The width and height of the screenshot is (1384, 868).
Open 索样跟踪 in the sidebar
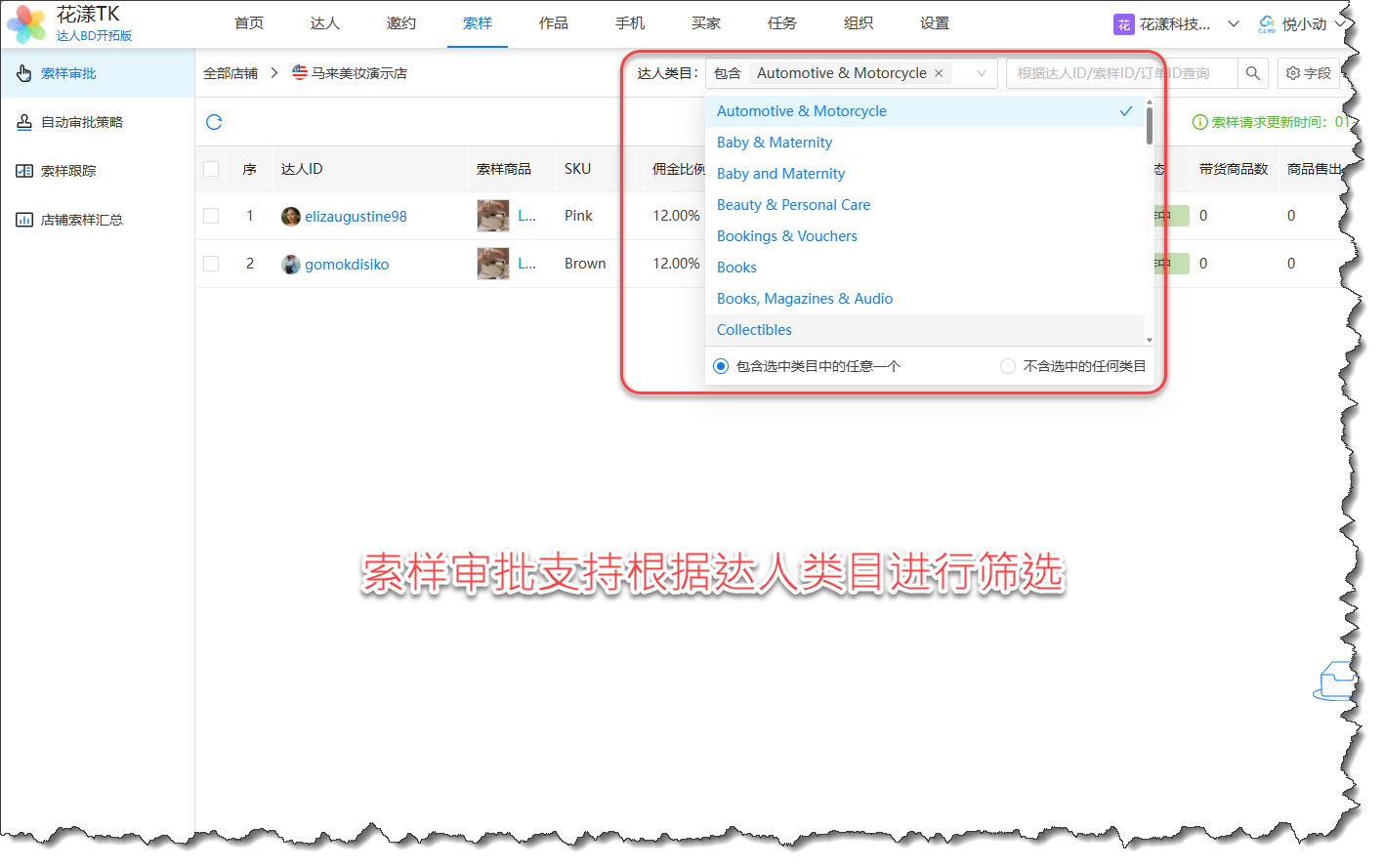(68, 171)
